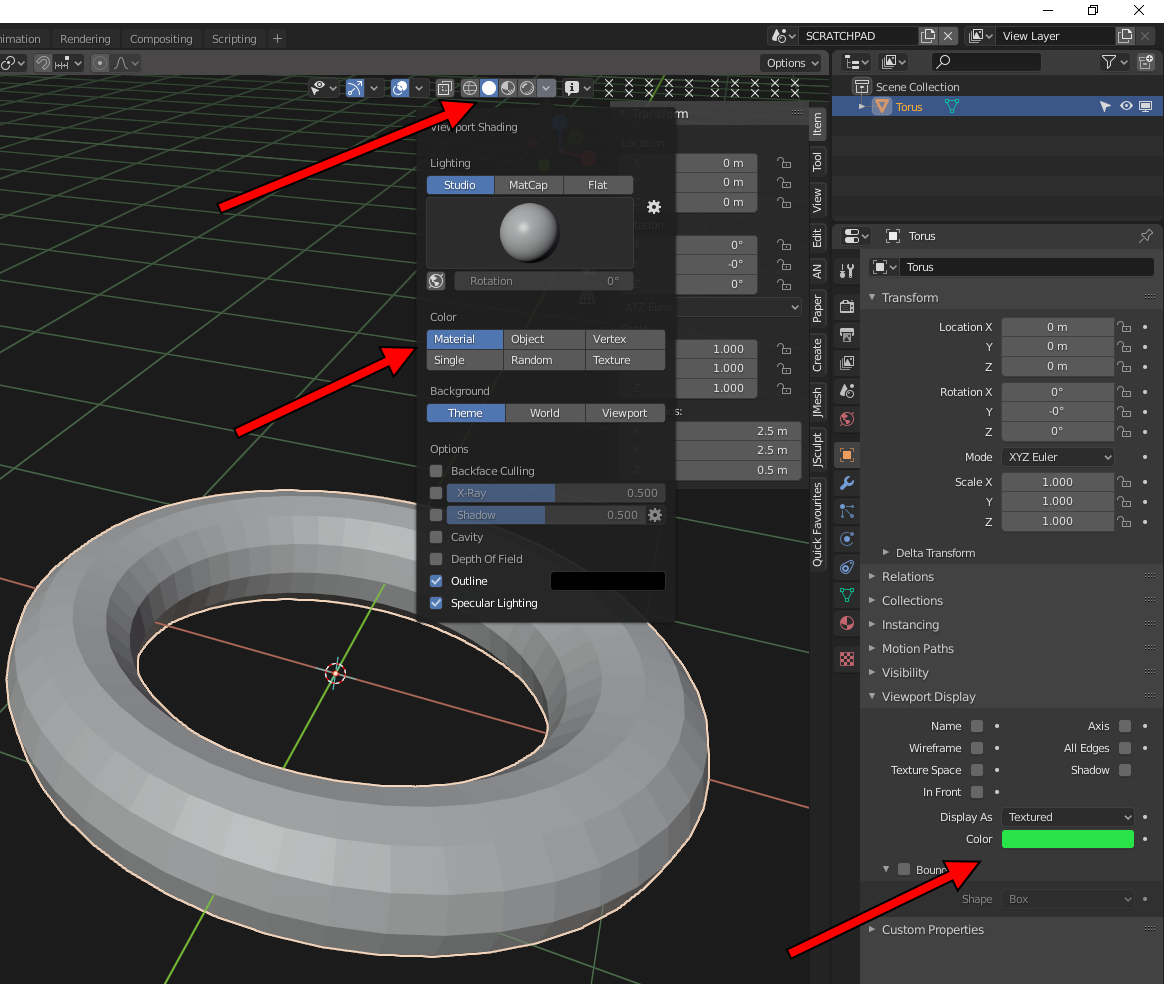Image resolution: width=1164 pixels, height=984 pixels.
Task: Open viewport shading options dropdown arrow
Action: [546, 88]
